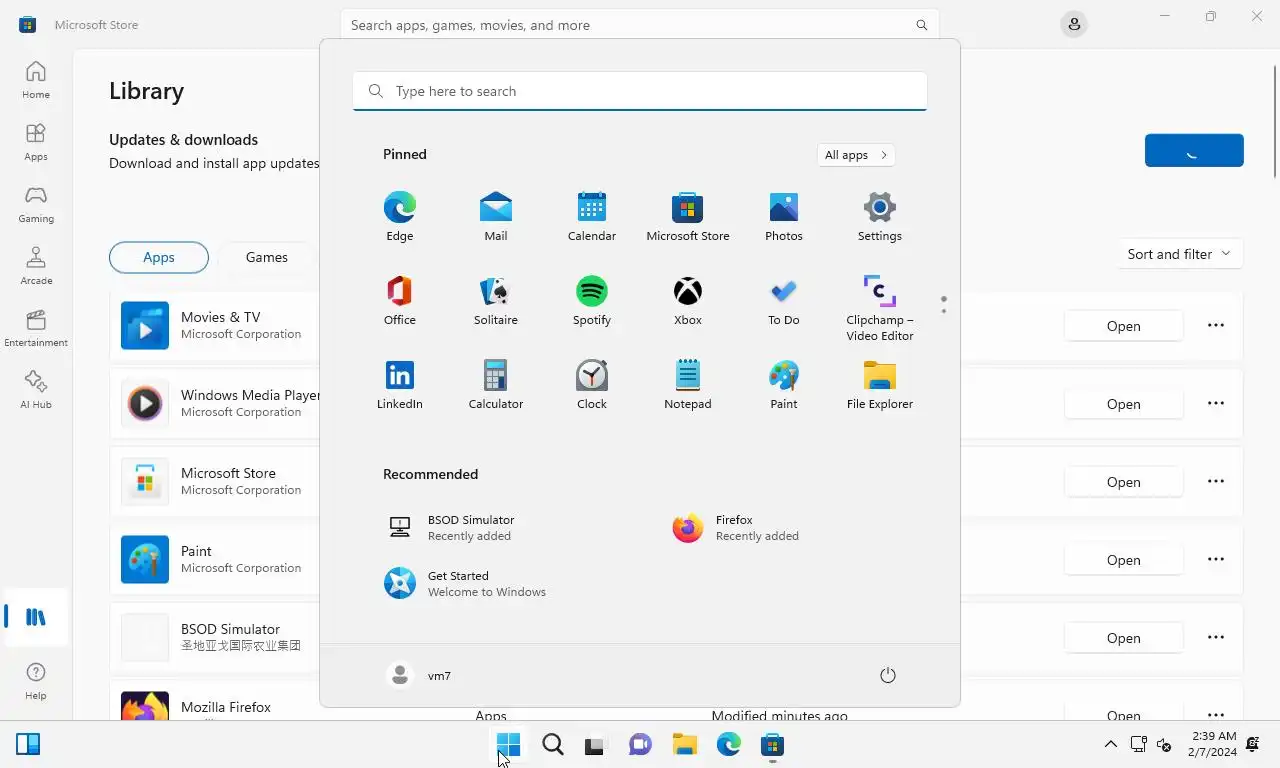Open more options for Windows Media Player

coord(1216,403)
